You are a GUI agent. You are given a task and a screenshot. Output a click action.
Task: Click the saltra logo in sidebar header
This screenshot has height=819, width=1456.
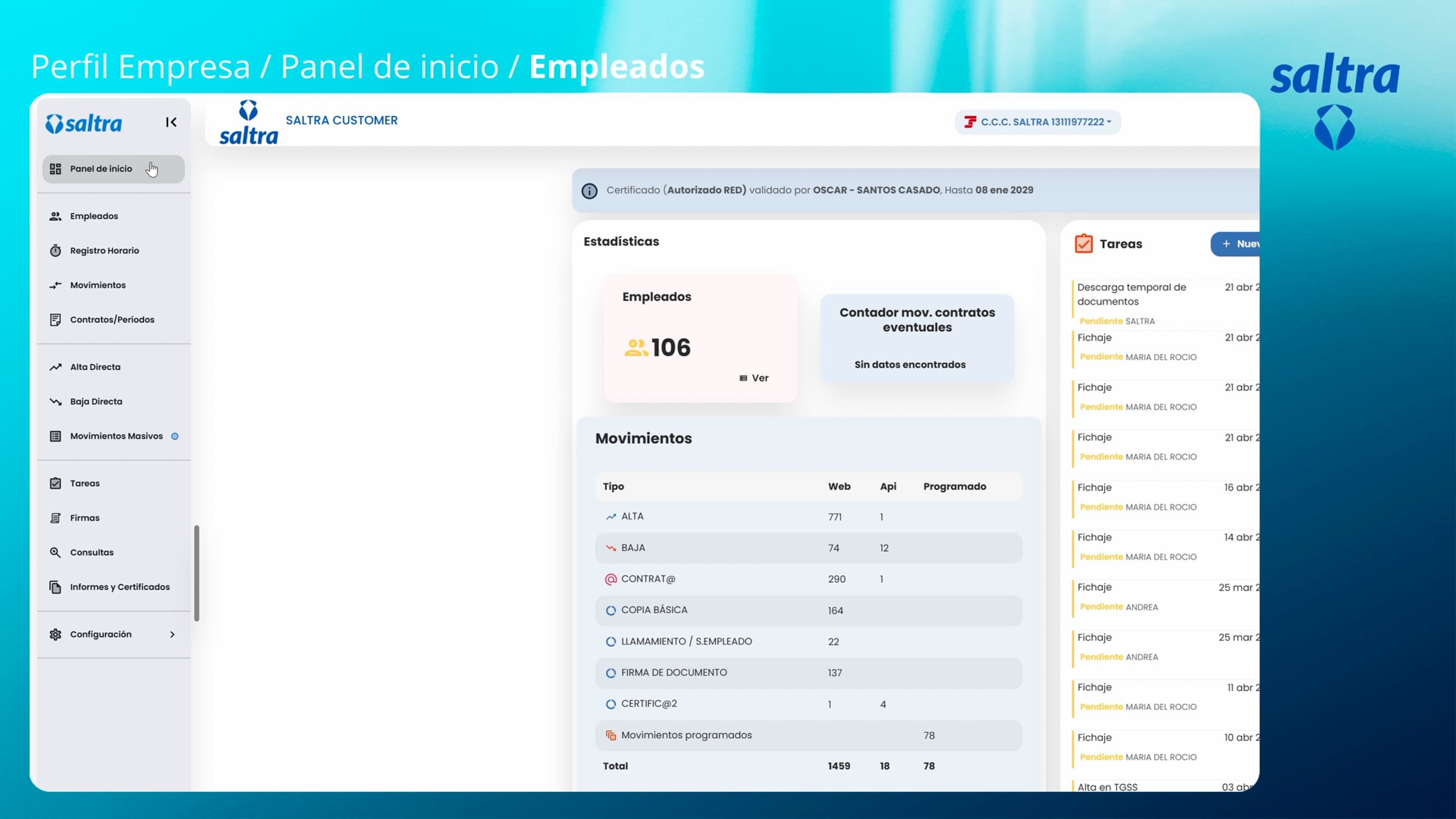click(x=84, y=123)
